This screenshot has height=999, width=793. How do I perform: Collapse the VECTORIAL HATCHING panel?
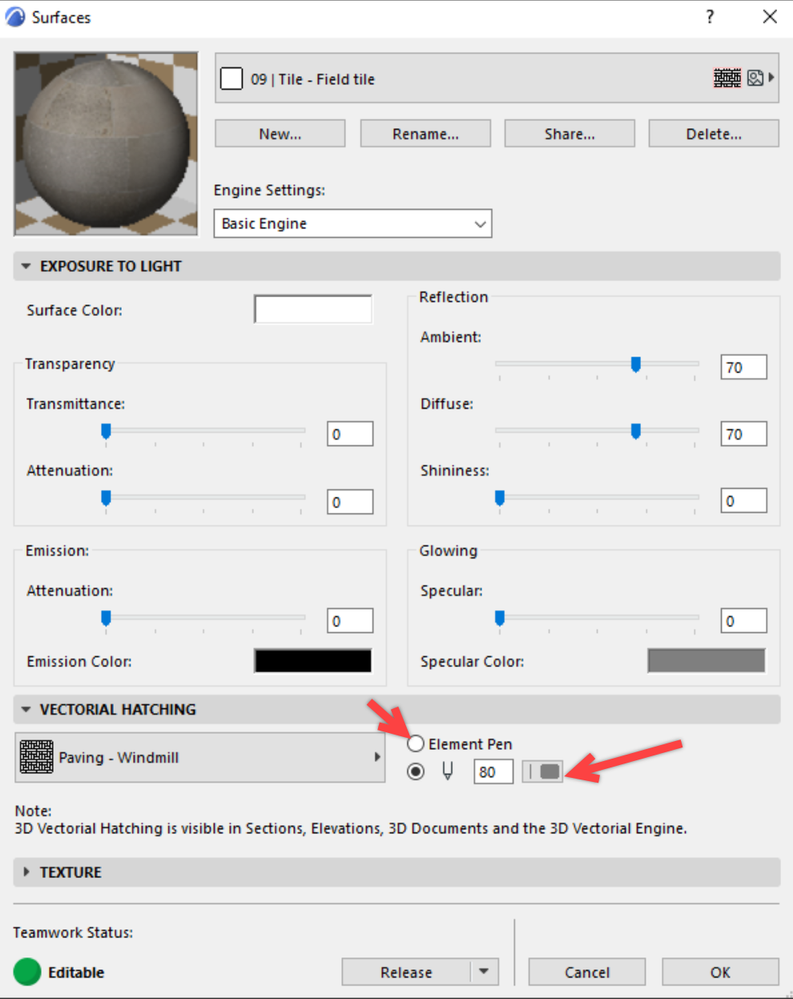26,709
